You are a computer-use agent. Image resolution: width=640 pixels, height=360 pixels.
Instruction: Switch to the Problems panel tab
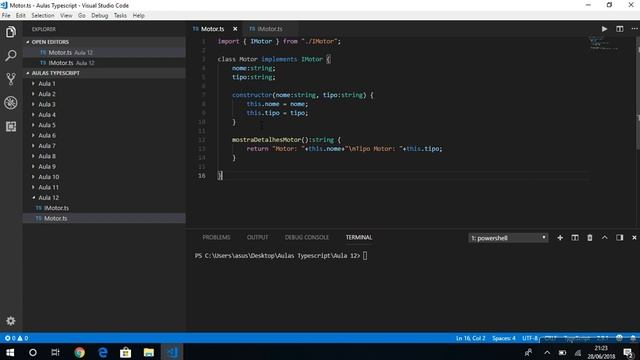coord(216,237)
